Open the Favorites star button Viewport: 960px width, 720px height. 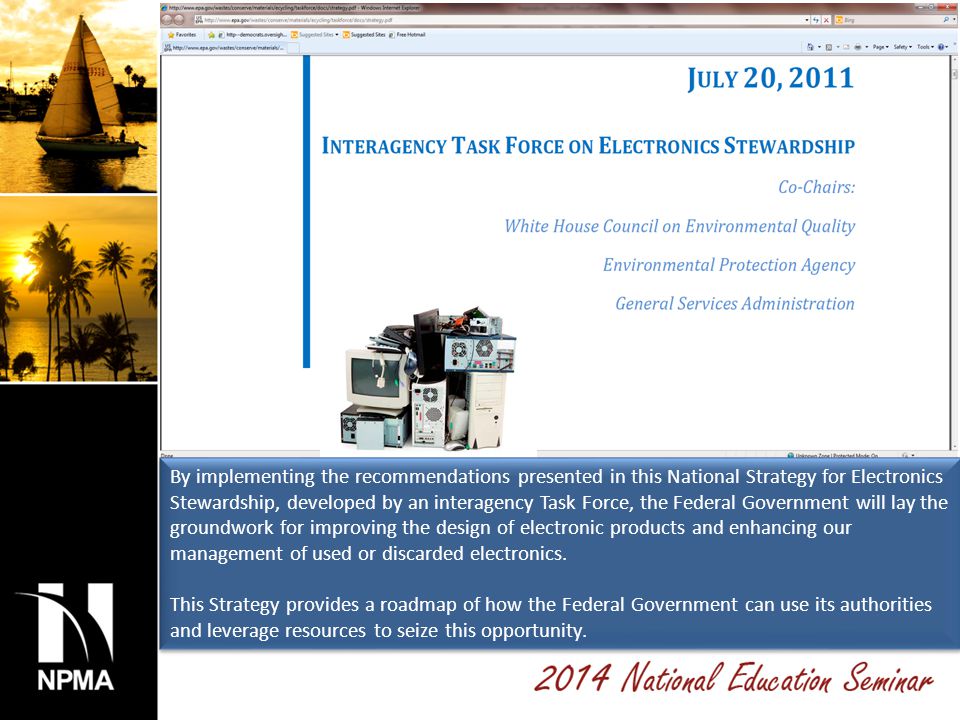(182, 34)
